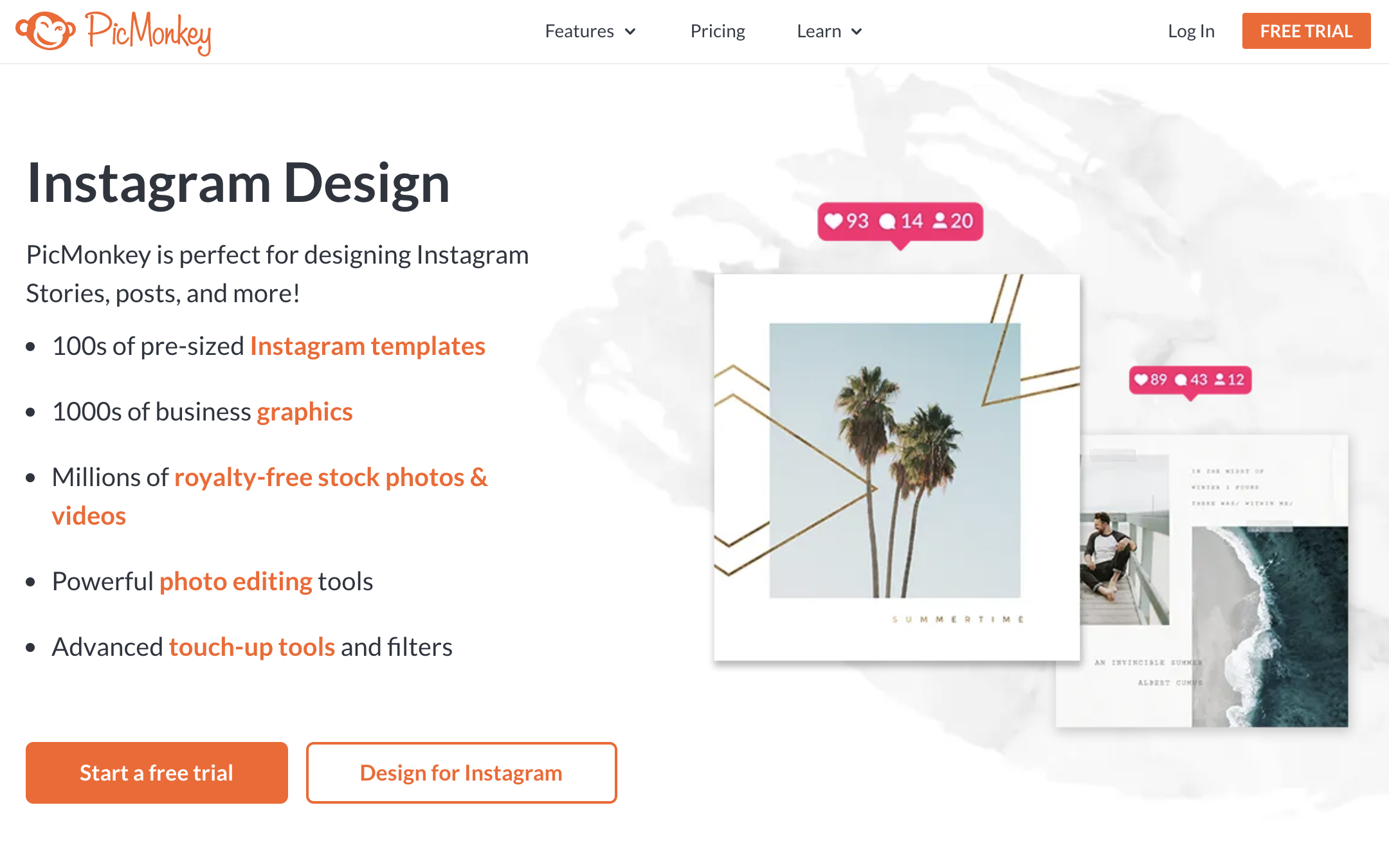This screenshot has height=868, width=1389.
Task: Click the FREE TRIAL button in header
Action: point(1306,31)
